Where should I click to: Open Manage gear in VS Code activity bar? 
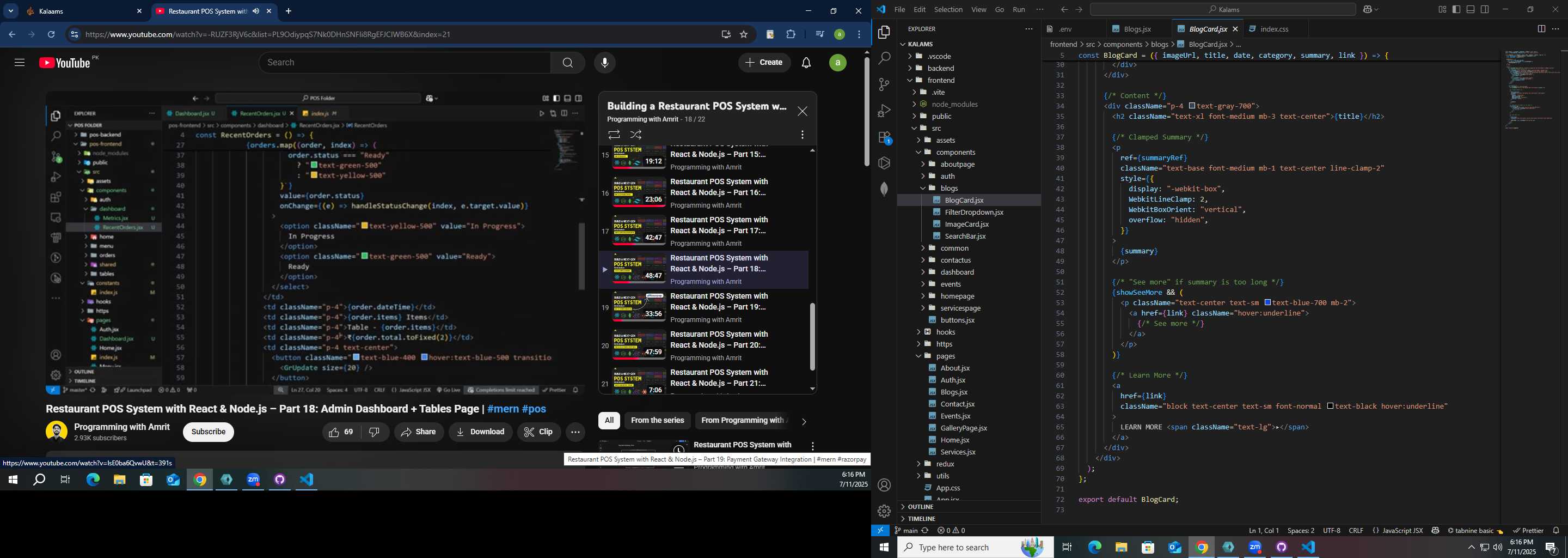[x=884, y=511]
